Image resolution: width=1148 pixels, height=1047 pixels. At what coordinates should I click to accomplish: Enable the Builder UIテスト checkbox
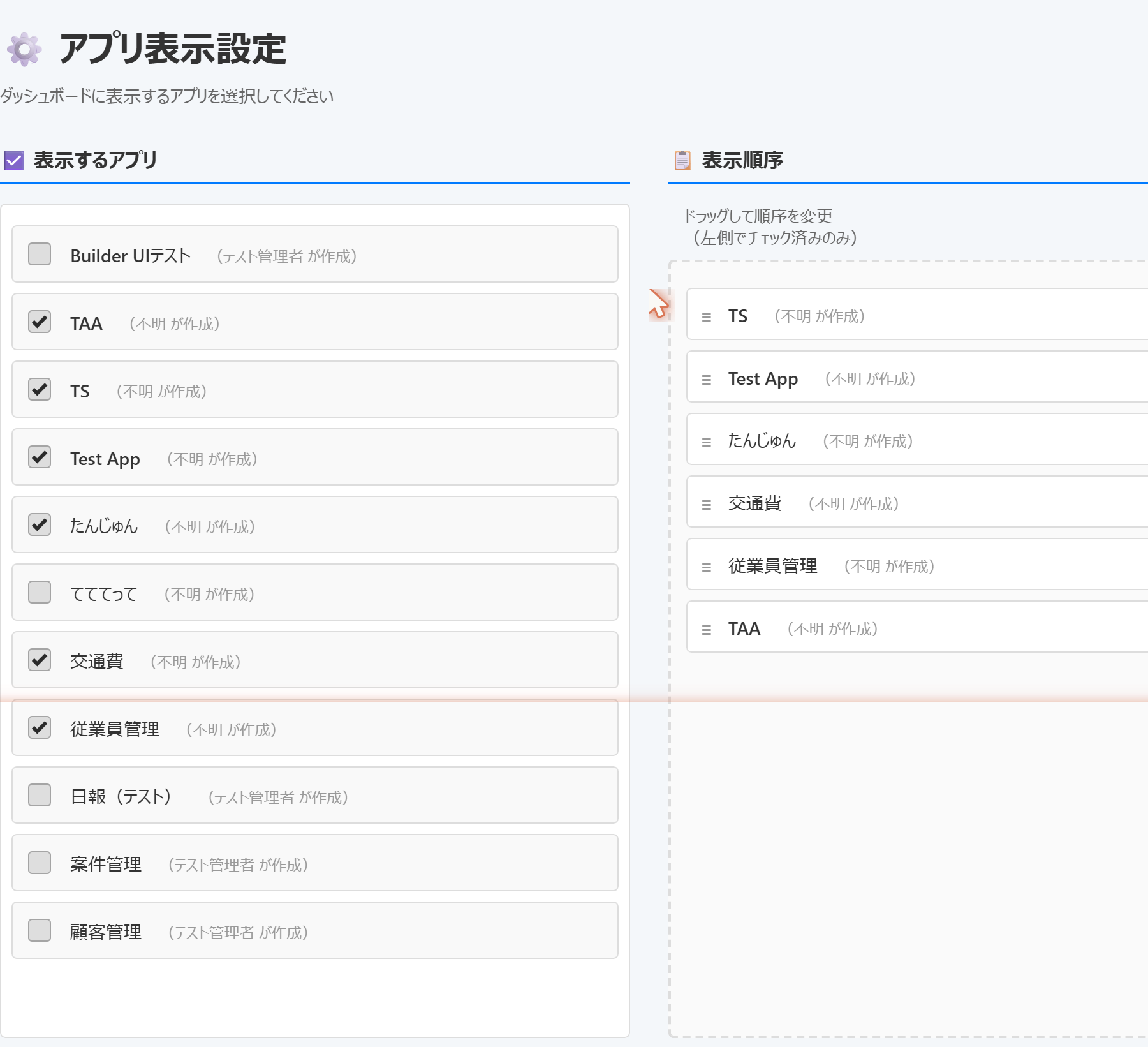pyautogui.click(x=40, y=254)
